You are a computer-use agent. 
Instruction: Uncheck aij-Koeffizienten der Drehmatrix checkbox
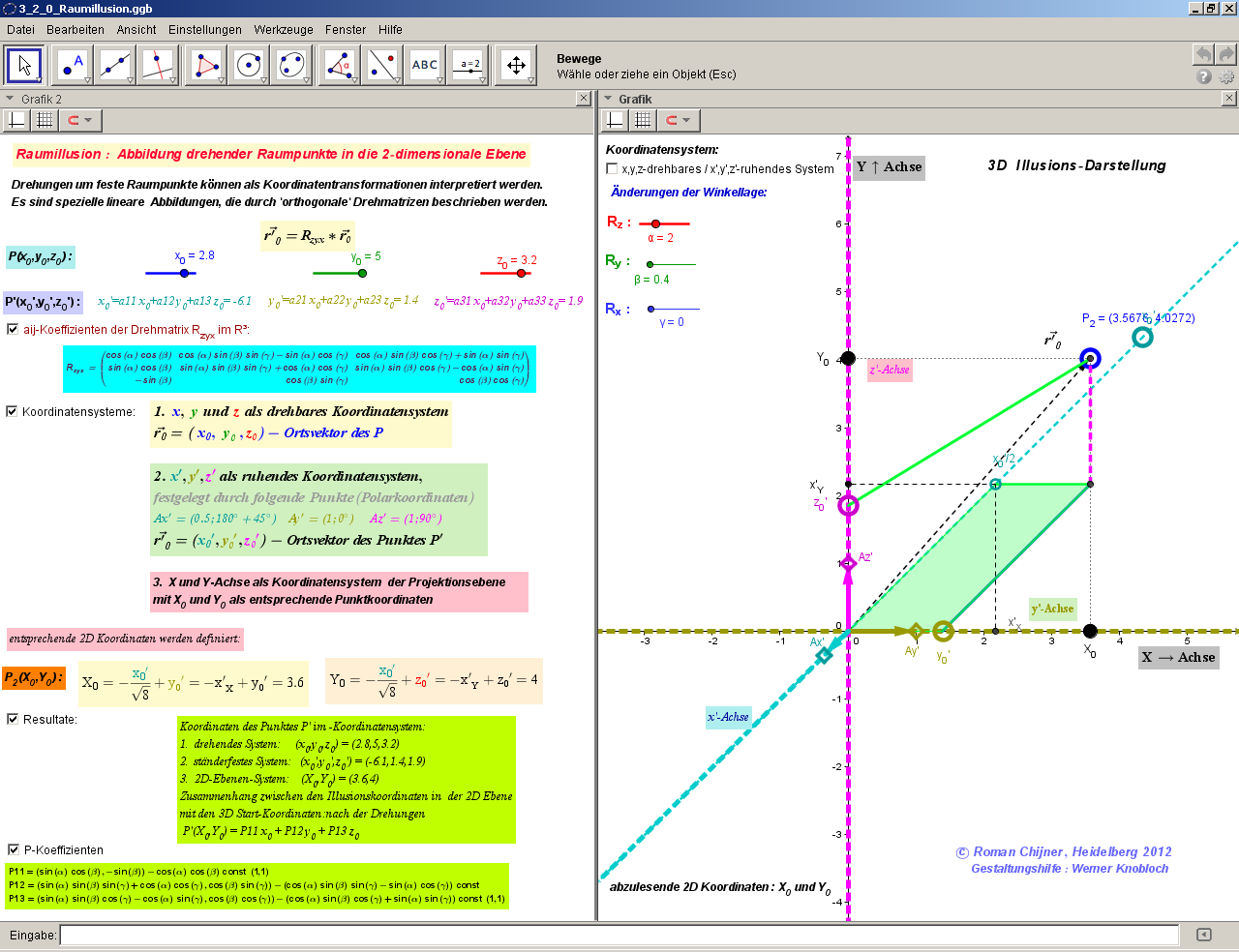[13, 329]
